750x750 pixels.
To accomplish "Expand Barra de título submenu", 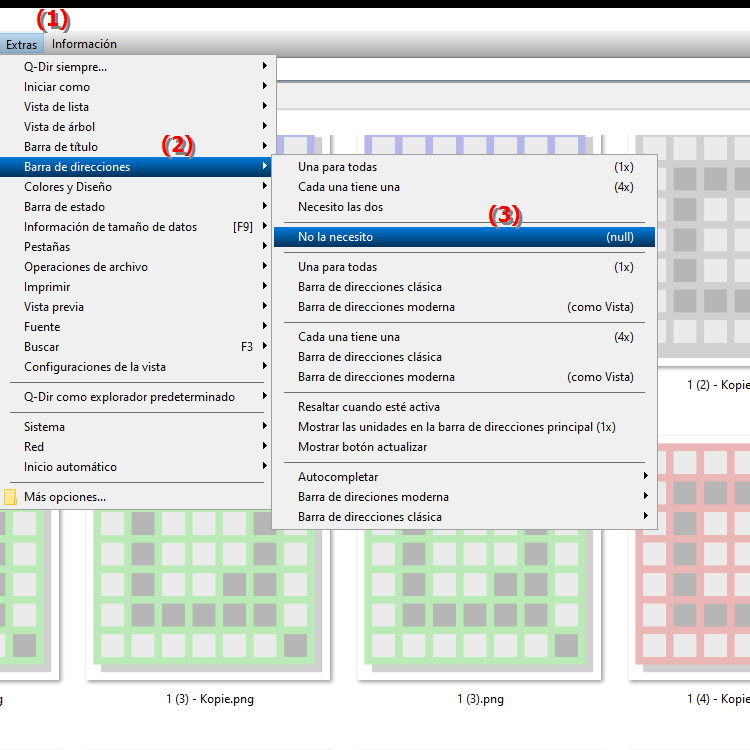I will tap(137, 147).
